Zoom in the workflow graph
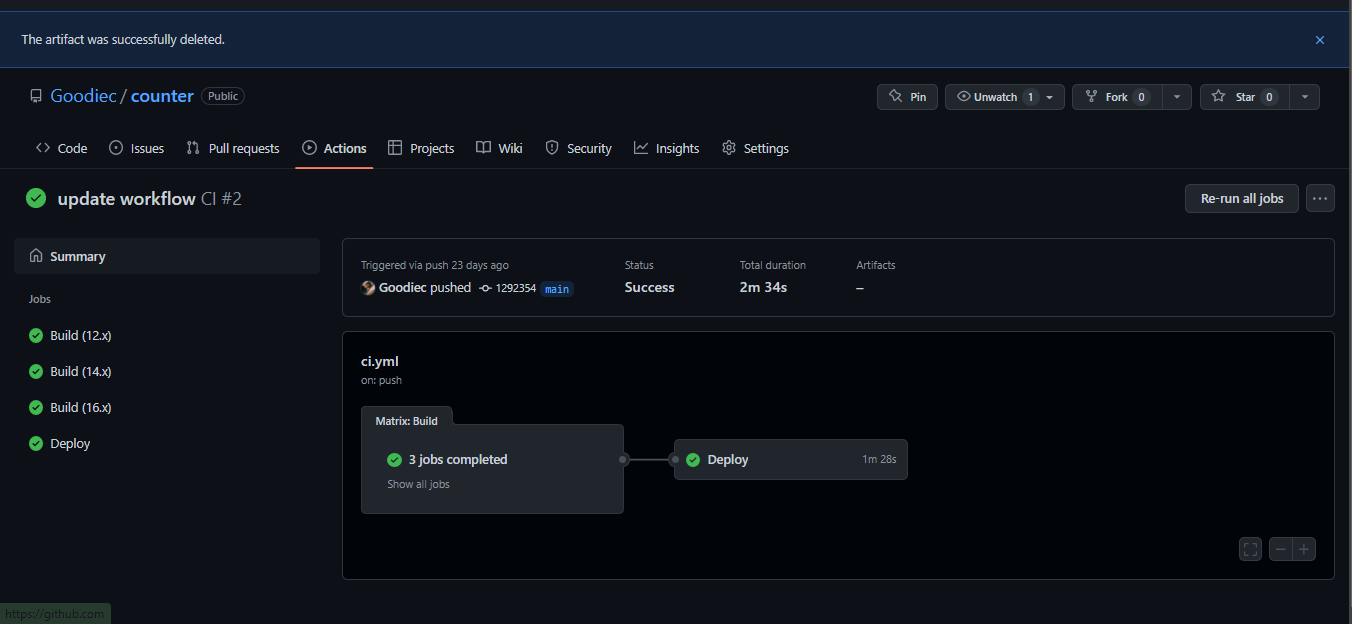Image resolution: width=1352 pixels, height=624 pixels. point(1304,549)
